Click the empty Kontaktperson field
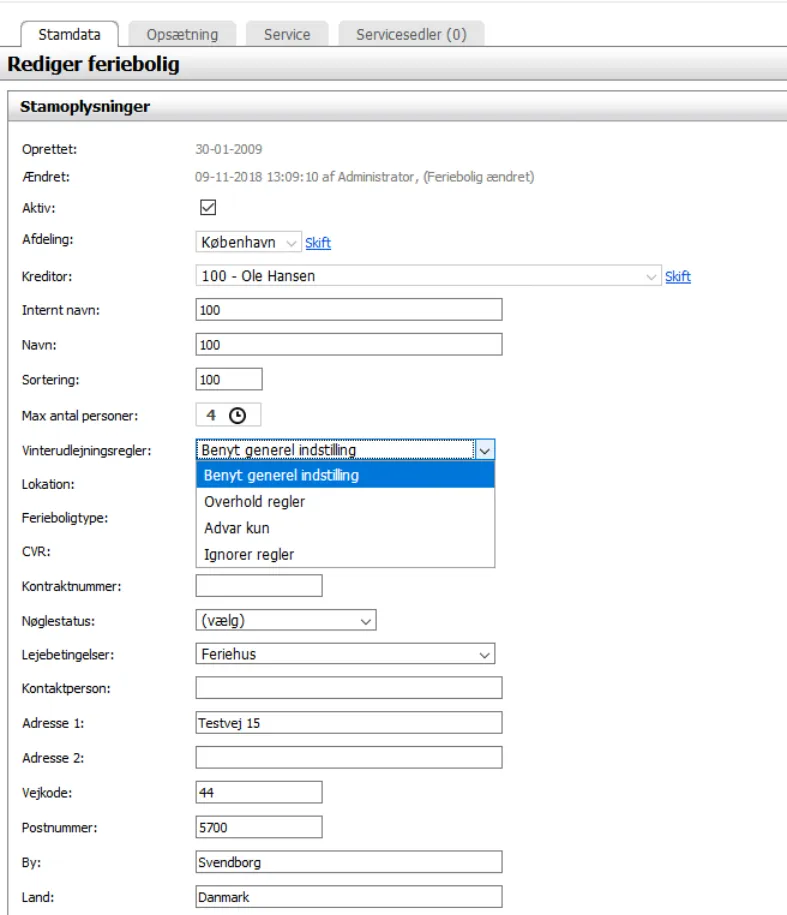787x915 pixels. click(349, 688)
